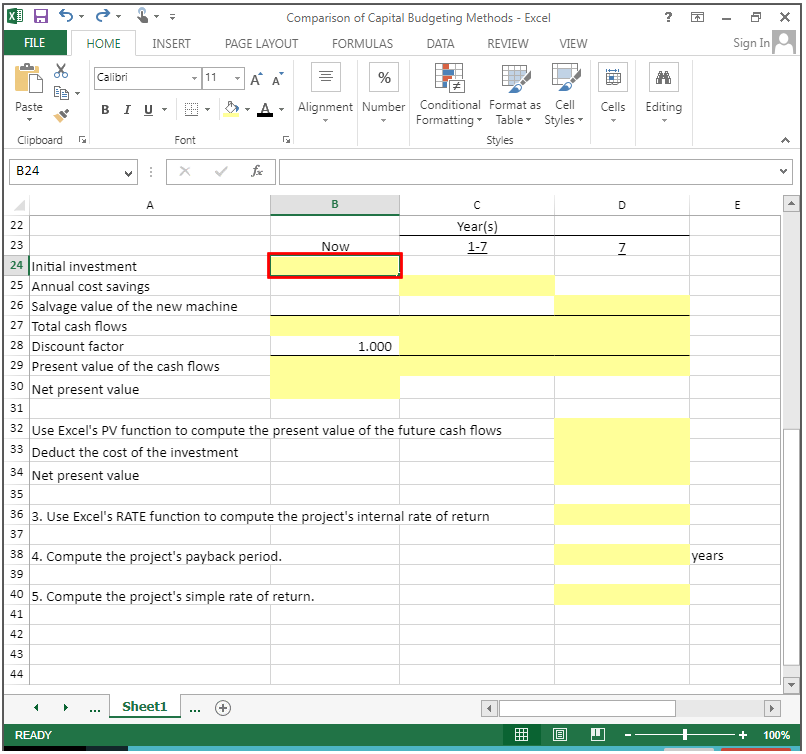Click the Format Painter brush icon
This screenshot has width=806, height=754.
61,116
